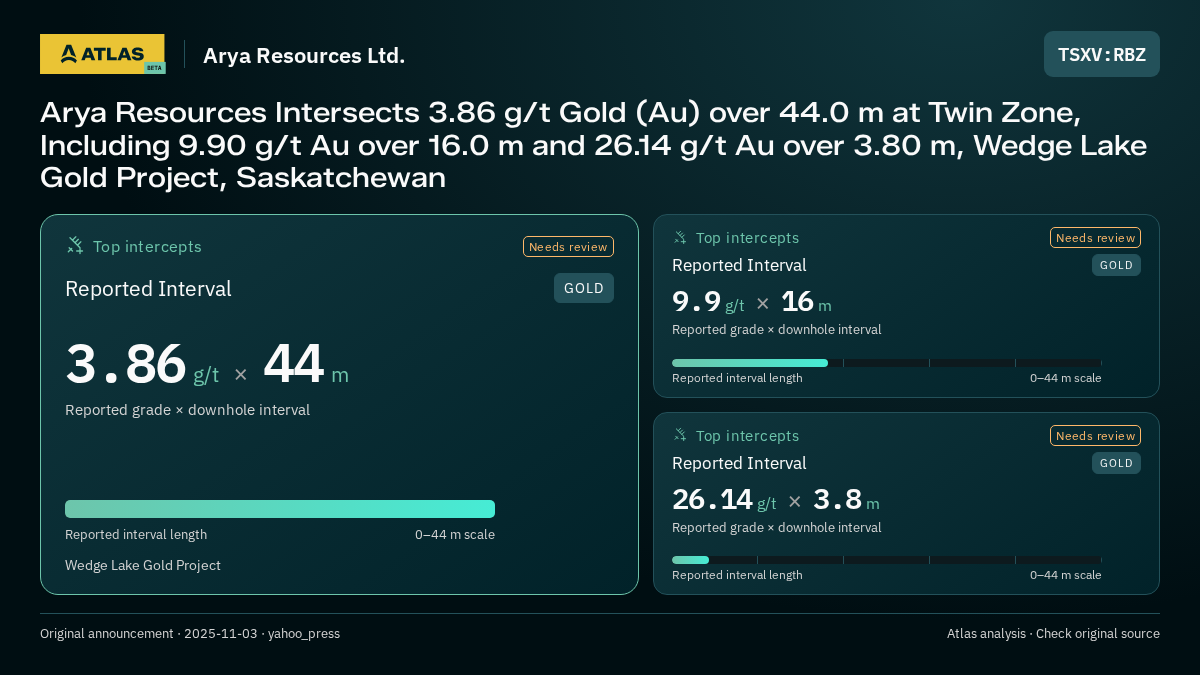Click the Arya Resources Ltd. company name
This screenshot has width=1200, height=675.
[x=304, y=55]
